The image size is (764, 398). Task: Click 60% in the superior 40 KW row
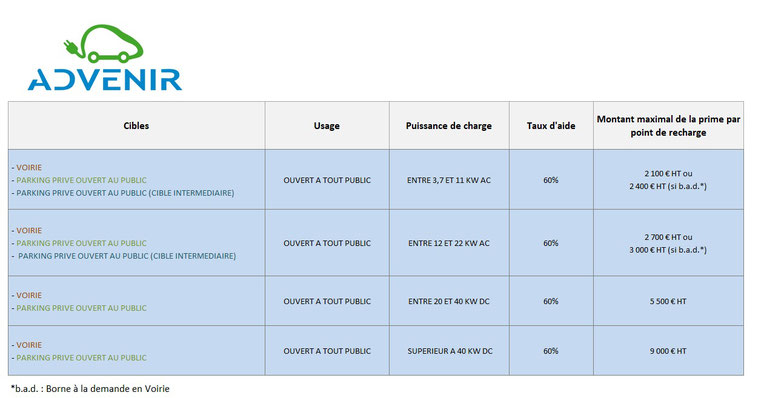(x=551, y=351)
